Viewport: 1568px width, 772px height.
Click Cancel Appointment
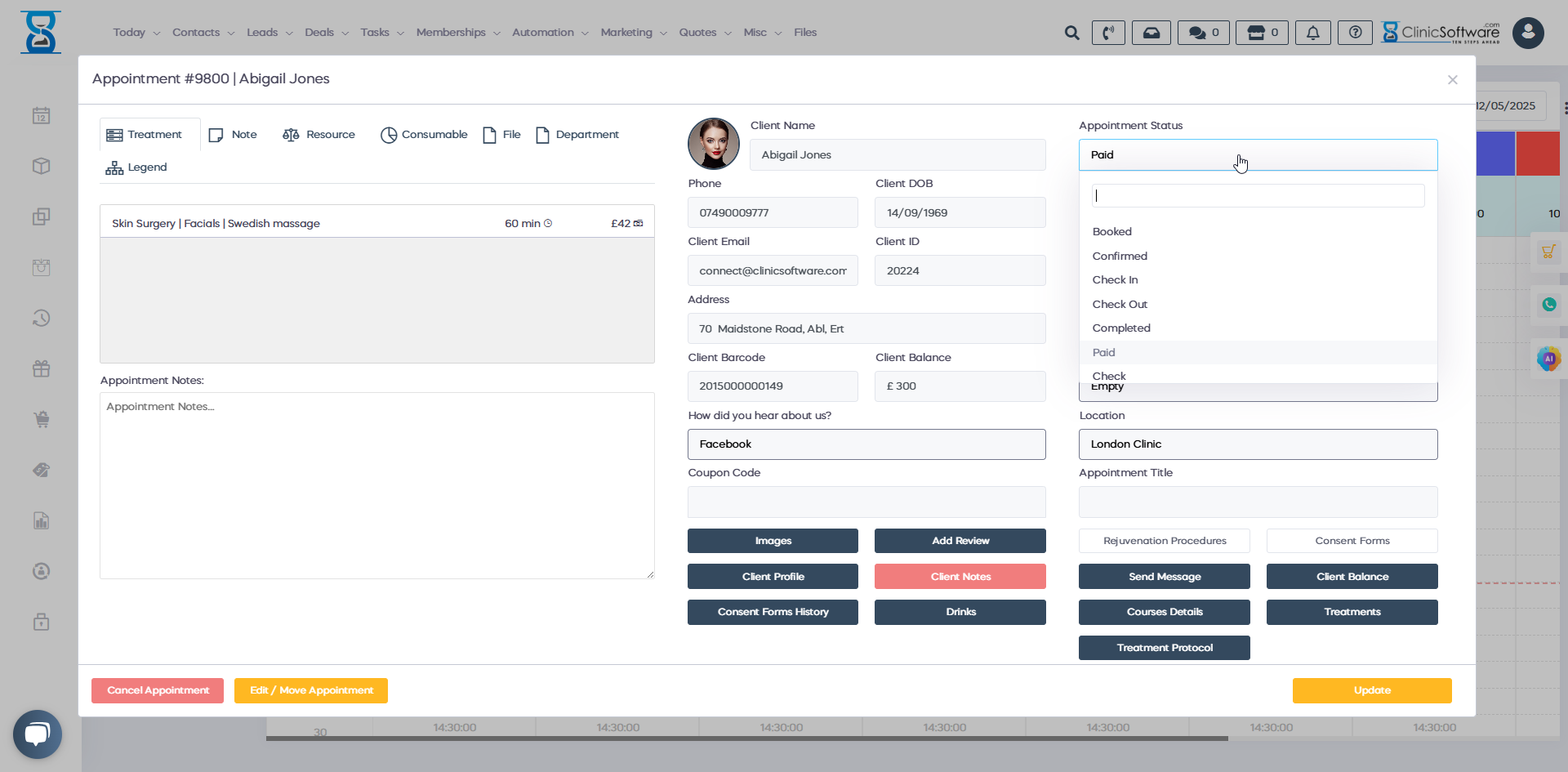pyautogui.click(x=157, y=690)
